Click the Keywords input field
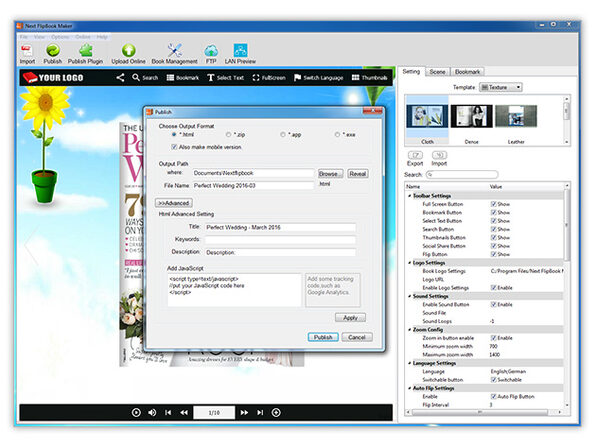 click(x=281, y=239)
